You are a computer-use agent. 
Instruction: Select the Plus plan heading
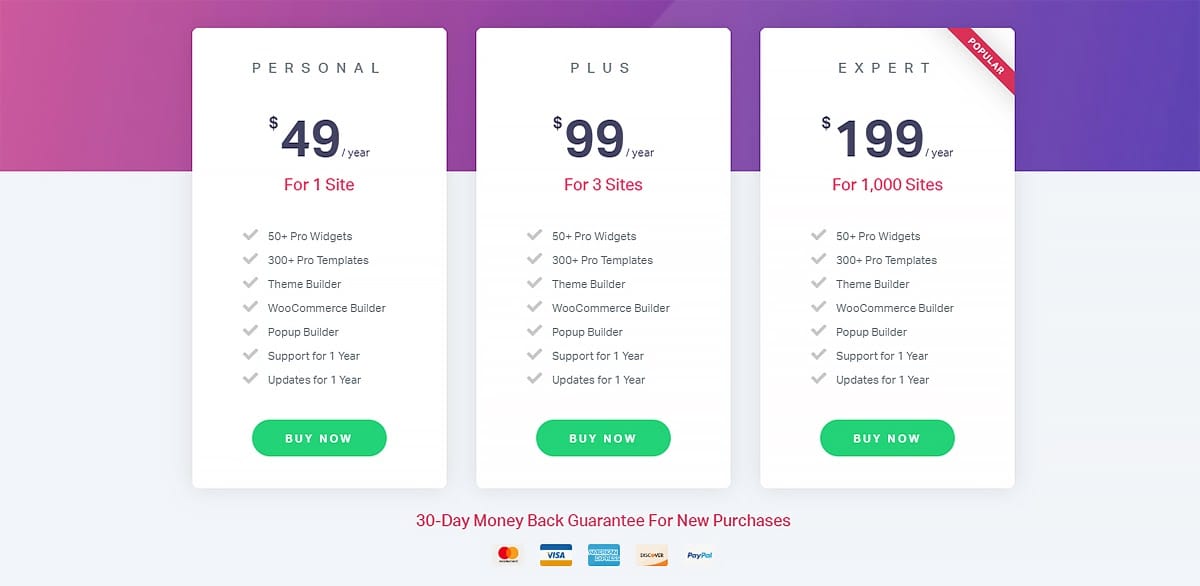point(601,68)
